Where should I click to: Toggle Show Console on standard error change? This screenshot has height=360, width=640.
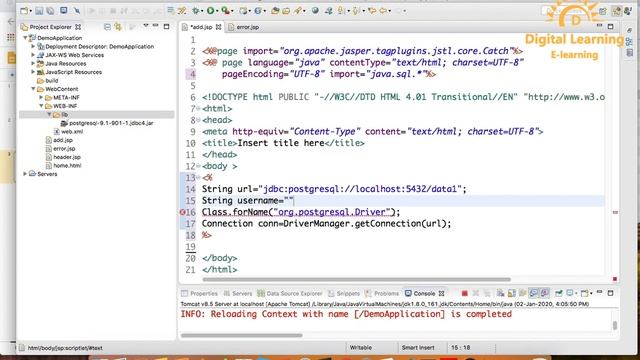pyautogui.click(x=545, y=293)
